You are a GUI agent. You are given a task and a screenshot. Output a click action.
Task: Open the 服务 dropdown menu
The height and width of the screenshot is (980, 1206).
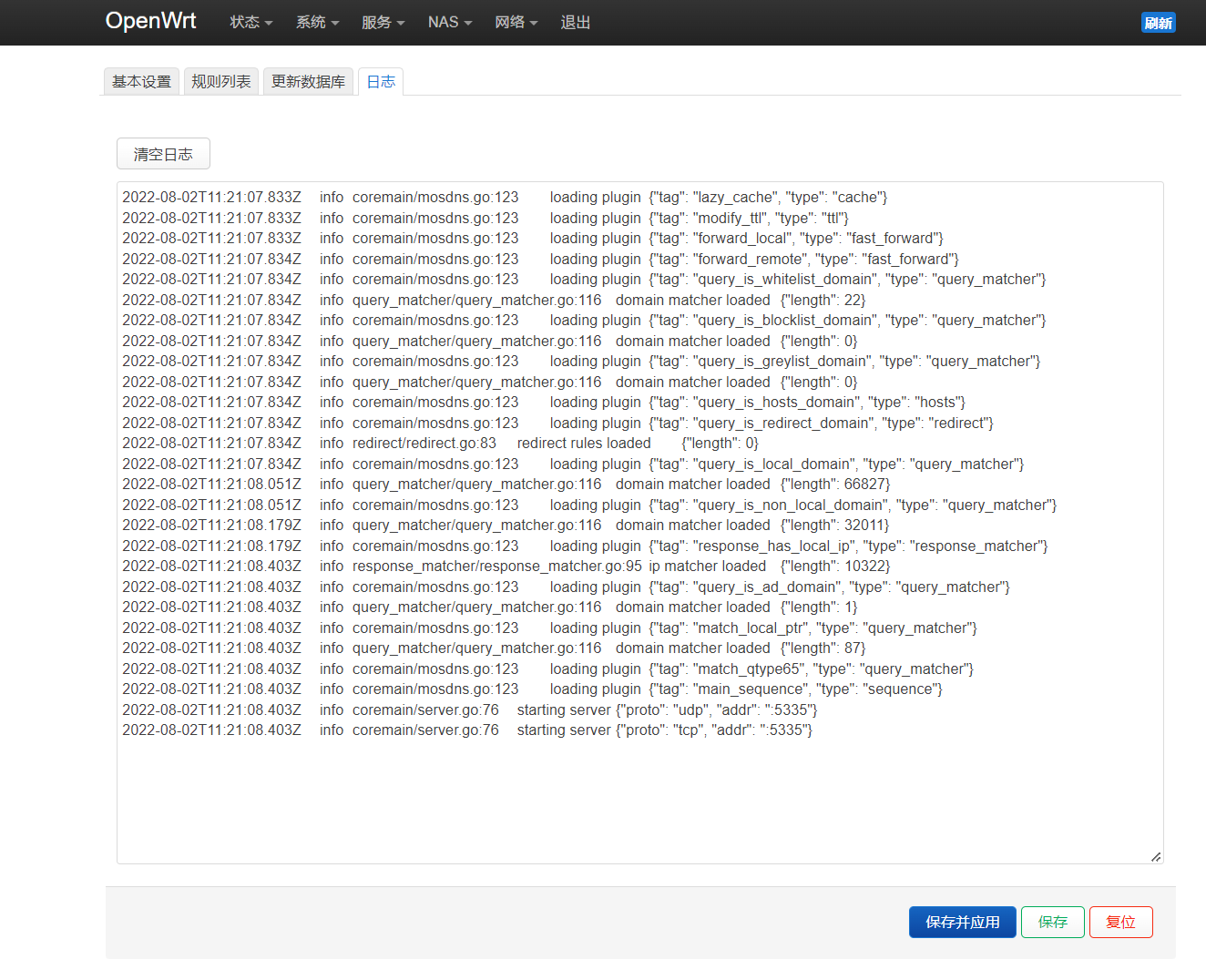click(383, 22)
